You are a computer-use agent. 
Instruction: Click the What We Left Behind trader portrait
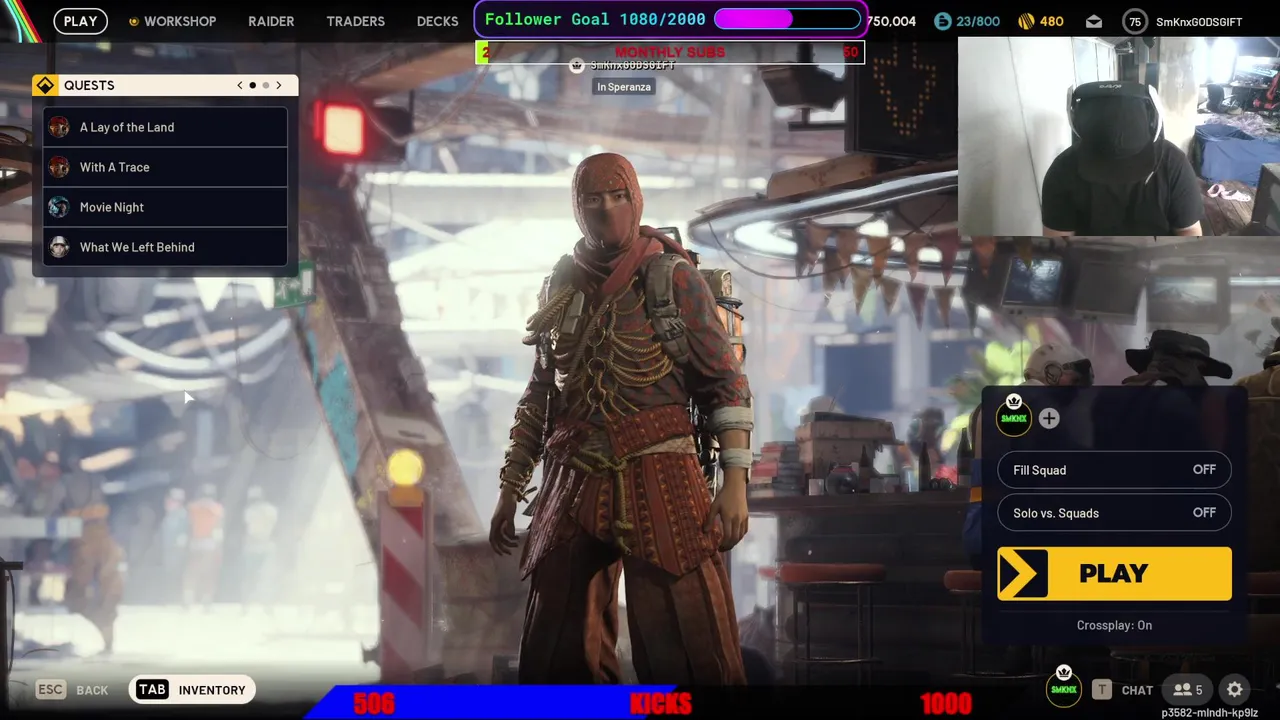pyautogui.click(x=59, y=247)
